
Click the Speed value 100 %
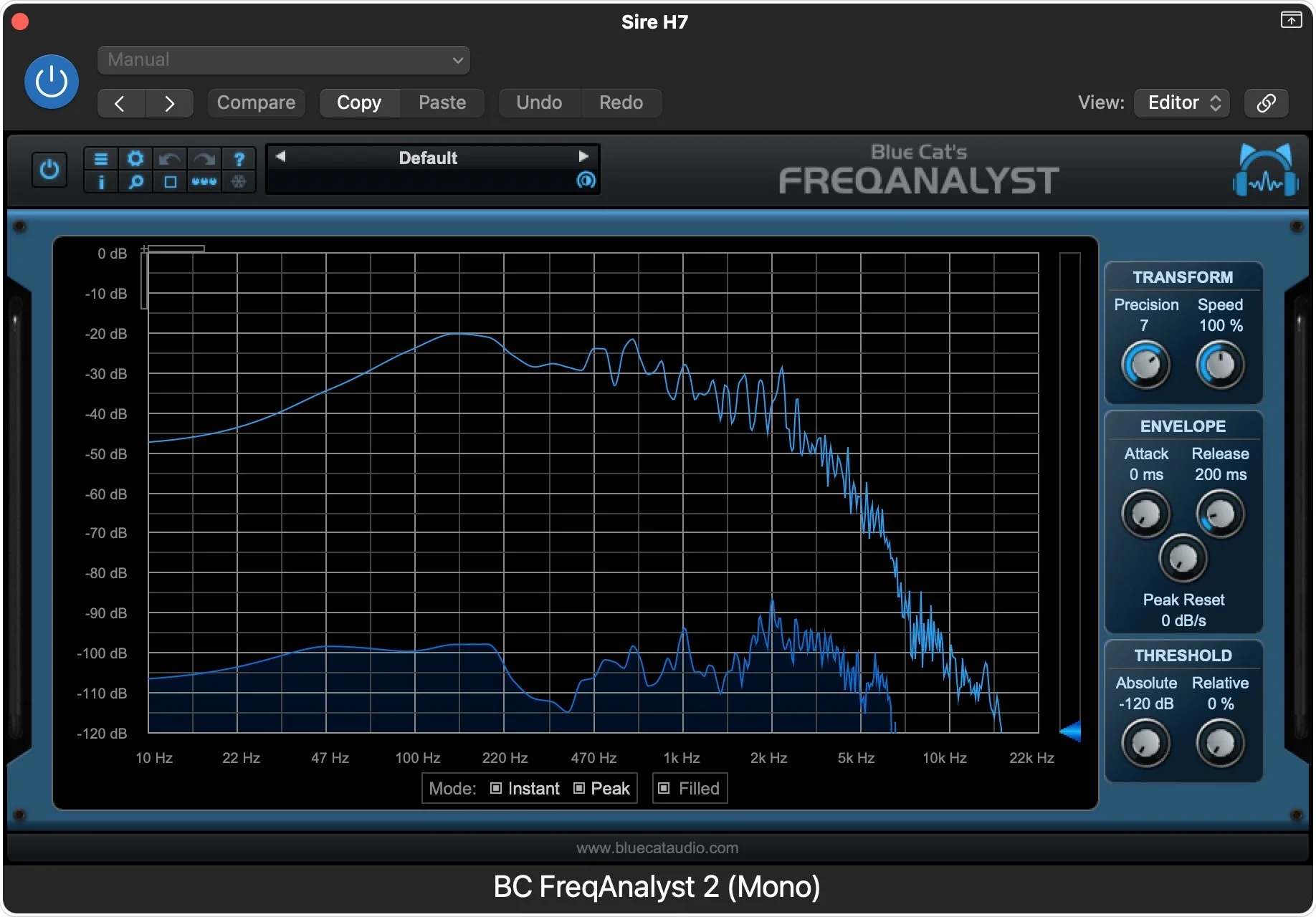coord(1221,325)
